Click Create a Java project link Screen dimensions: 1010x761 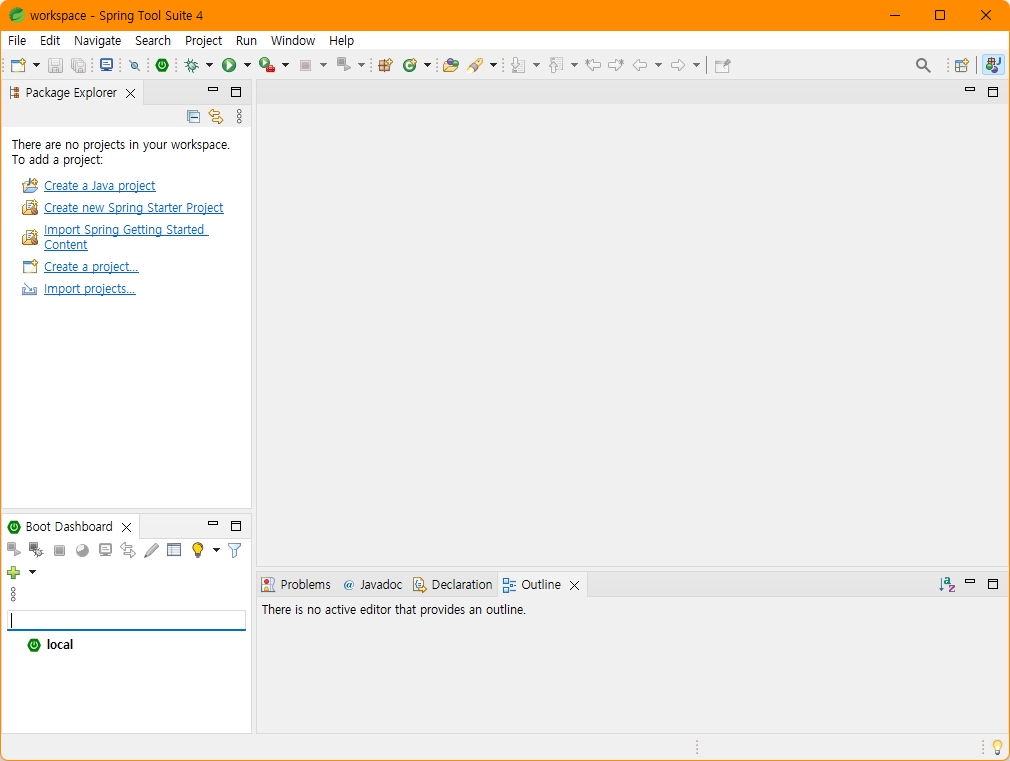pos(99,186)
